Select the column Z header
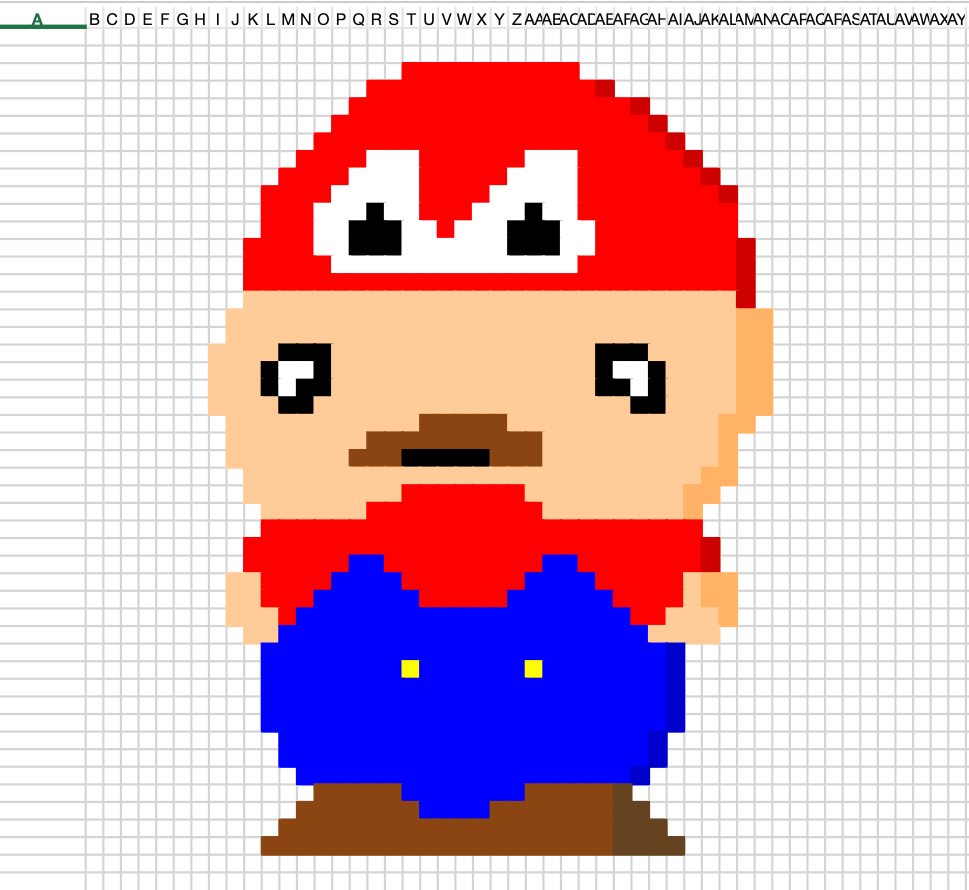 (x=517, y=19)
